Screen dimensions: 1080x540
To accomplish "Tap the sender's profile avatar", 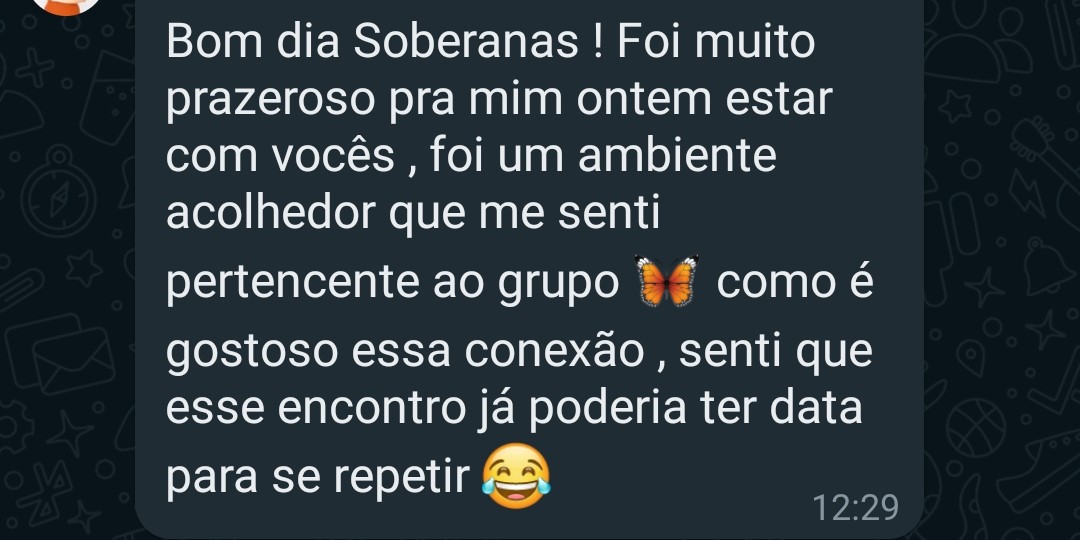I will [67, 5].
